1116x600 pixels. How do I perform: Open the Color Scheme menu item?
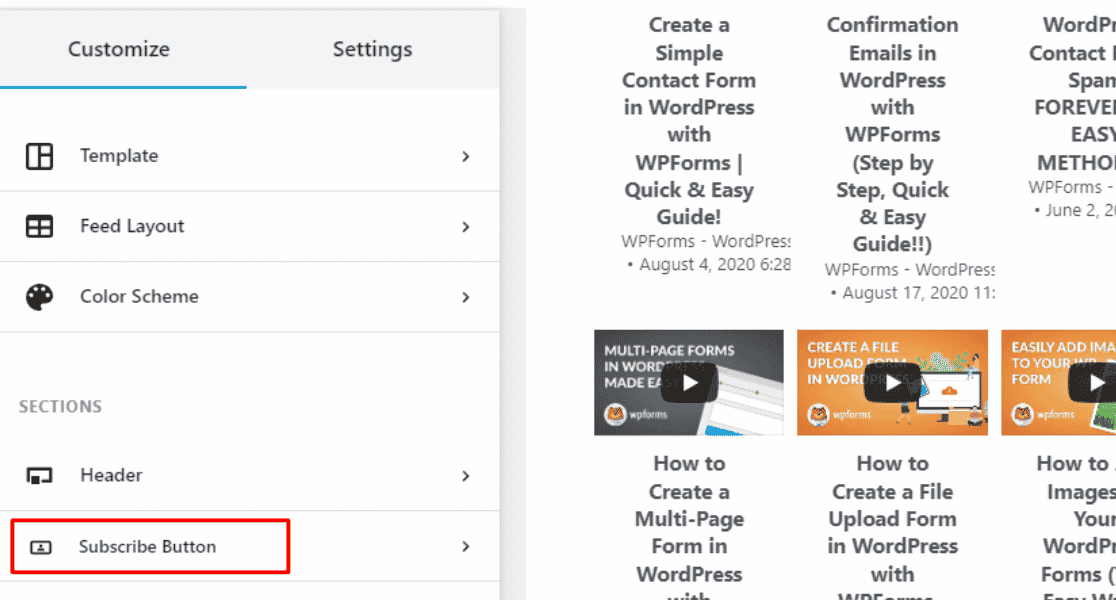(x=249, y=297)
